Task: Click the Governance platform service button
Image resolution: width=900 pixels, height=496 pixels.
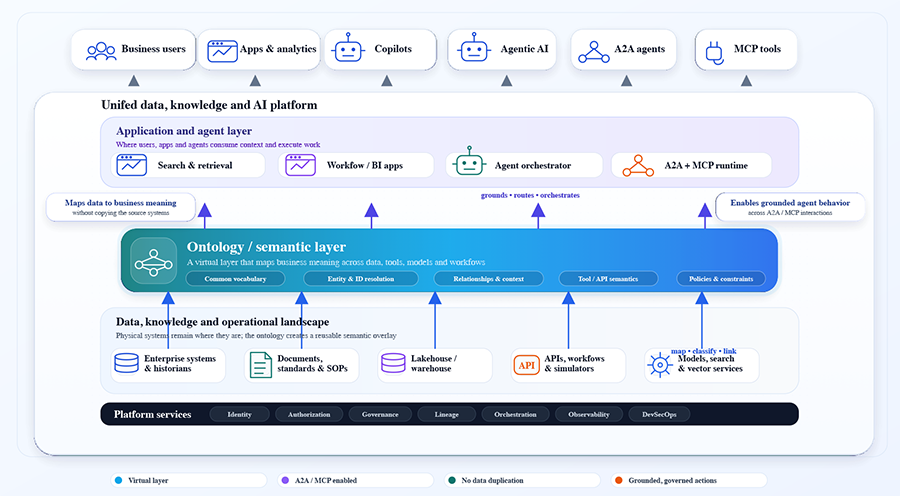Action: pos(380,414)
